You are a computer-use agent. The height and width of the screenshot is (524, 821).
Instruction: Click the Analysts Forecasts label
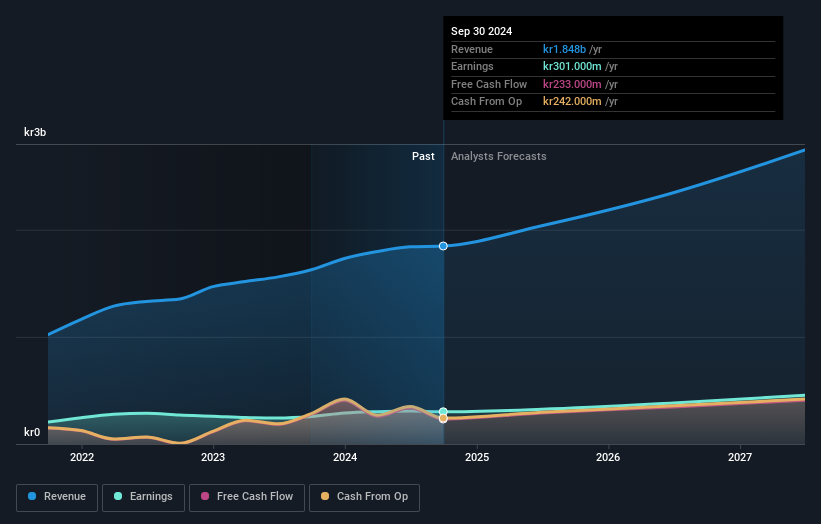[498, 157]
